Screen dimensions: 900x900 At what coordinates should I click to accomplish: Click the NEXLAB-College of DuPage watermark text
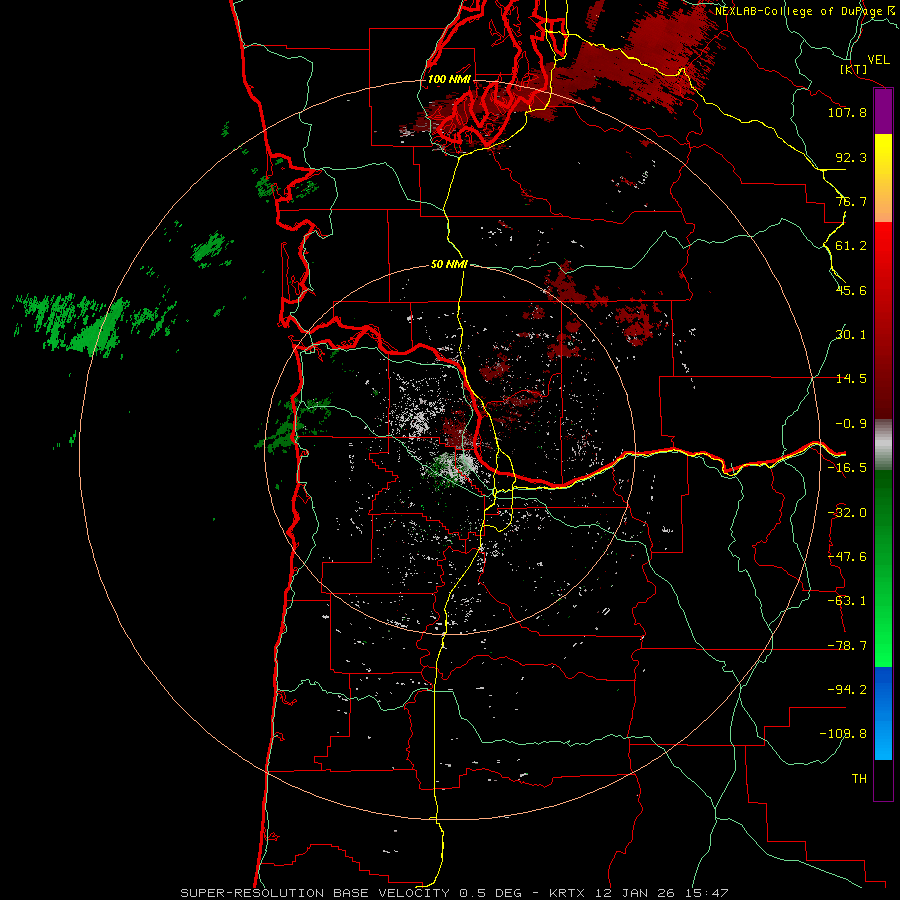click(x=804, y=11)
